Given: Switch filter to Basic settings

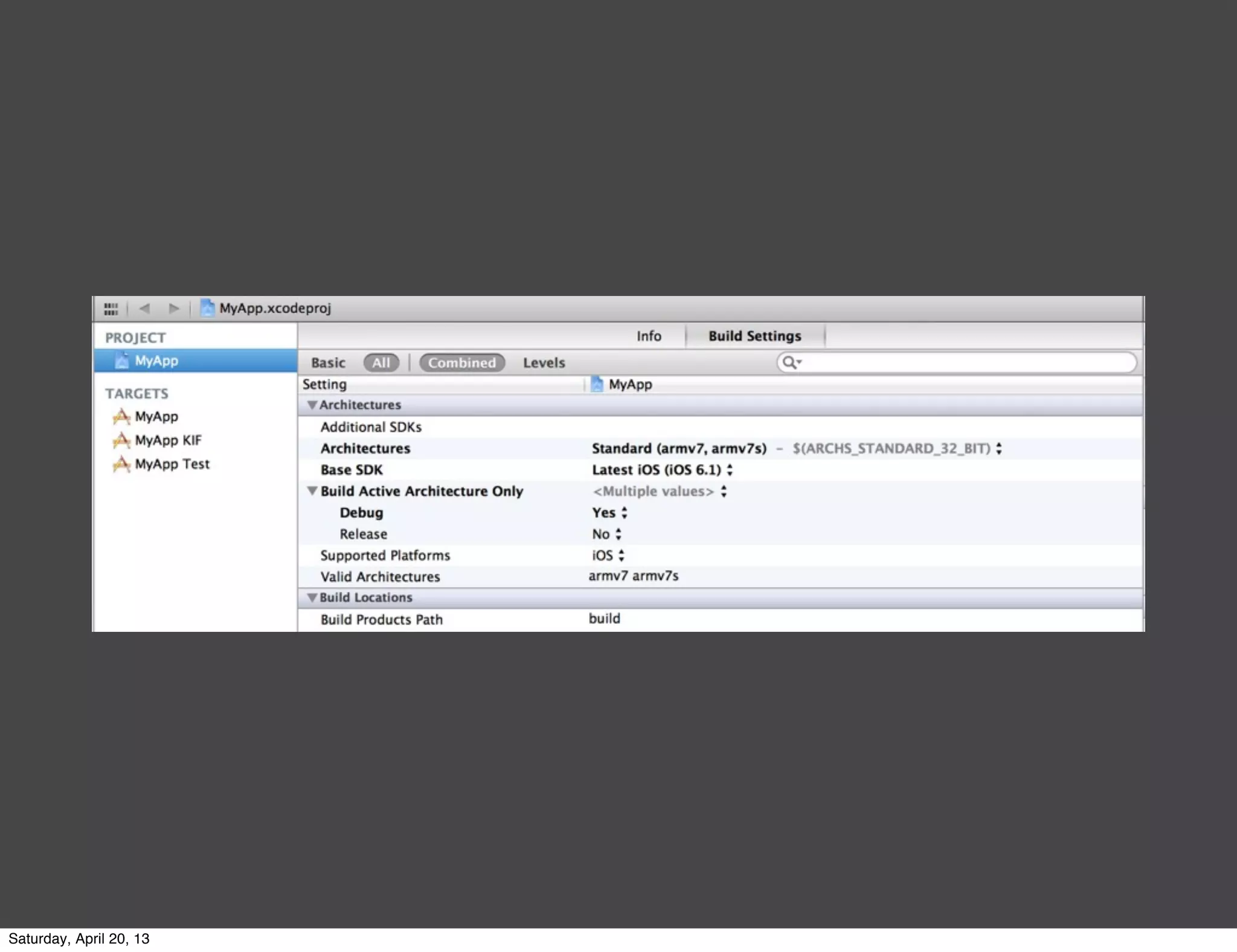Looking at the screenshot, I should (x=328, y=363).
